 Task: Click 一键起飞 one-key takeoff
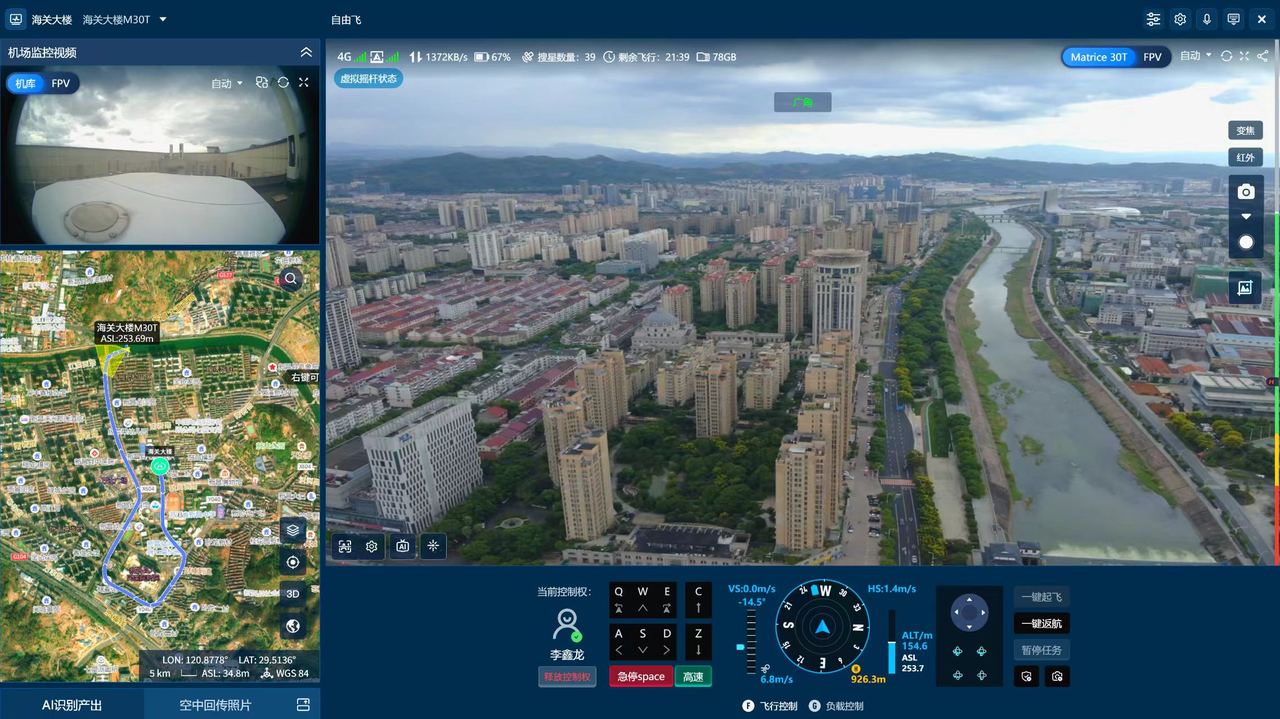click(1040, 597)
